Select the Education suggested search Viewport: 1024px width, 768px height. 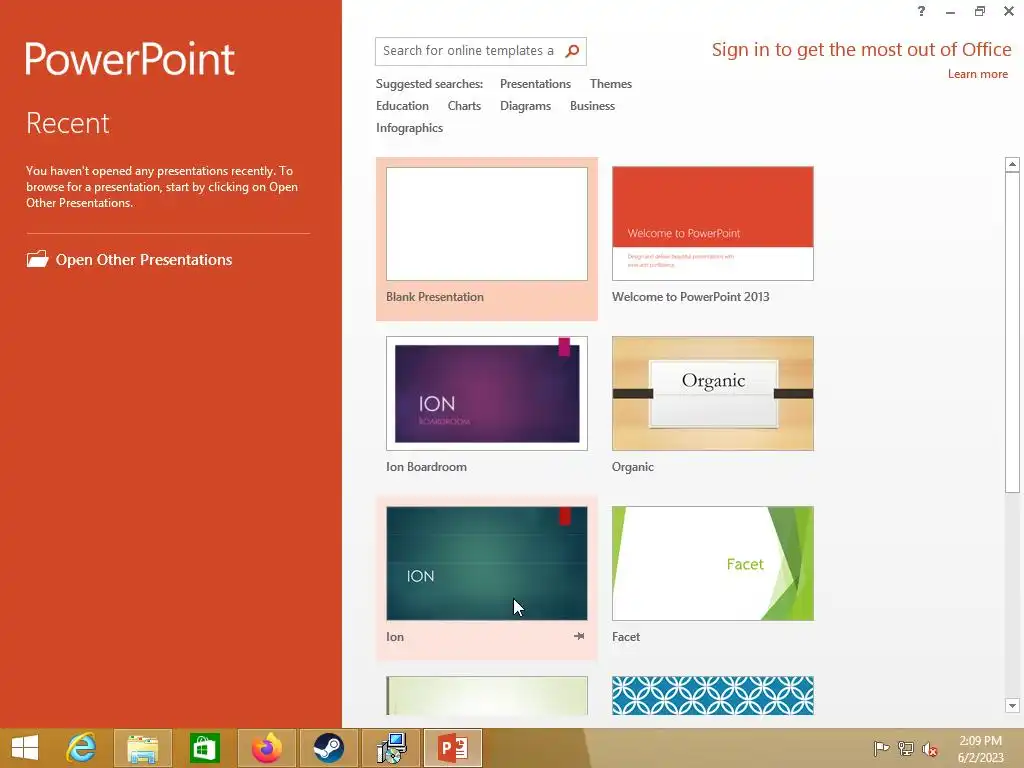[x=402, y=106]
